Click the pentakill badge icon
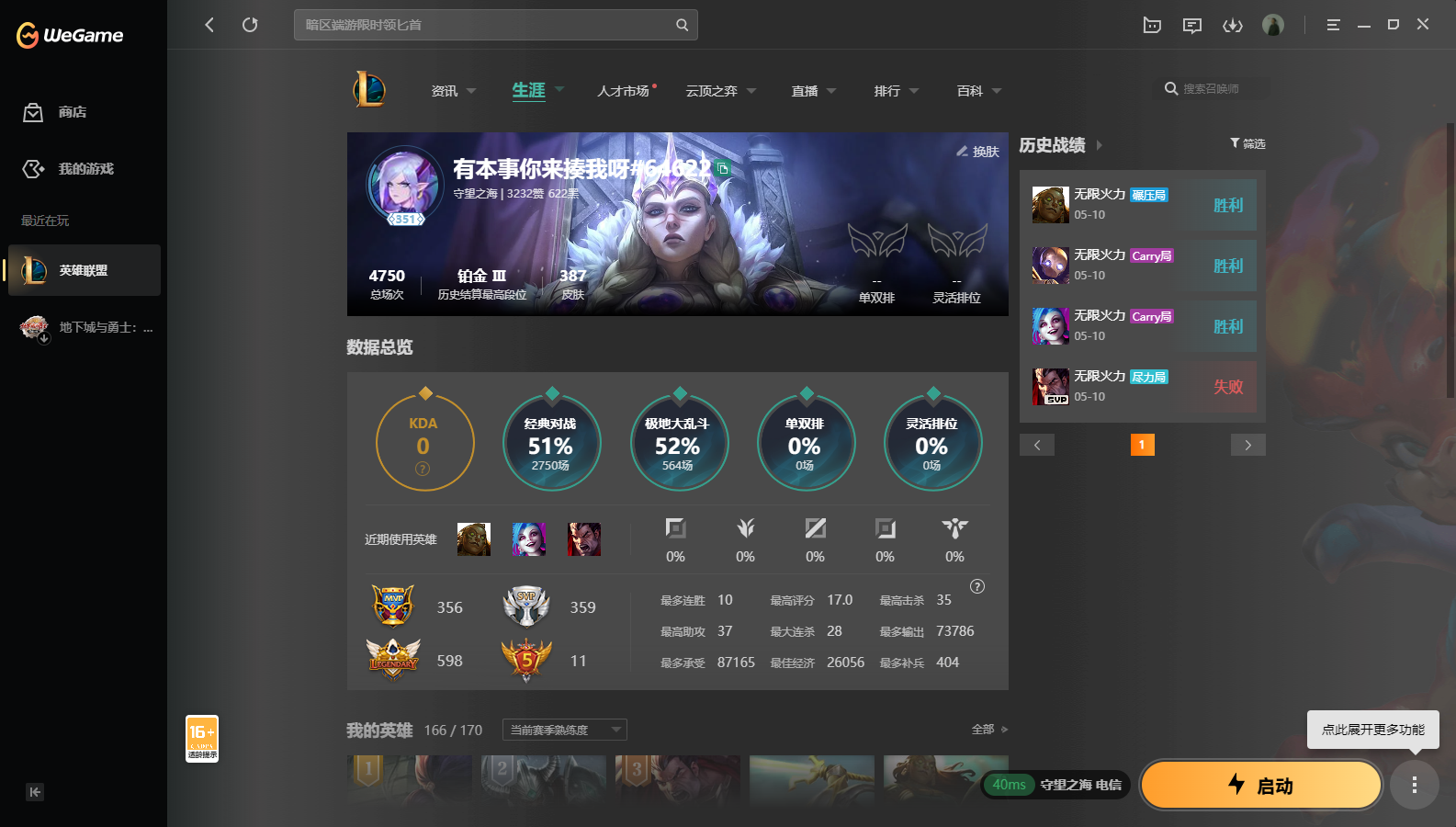1456x827 pixels. [526, 660]
